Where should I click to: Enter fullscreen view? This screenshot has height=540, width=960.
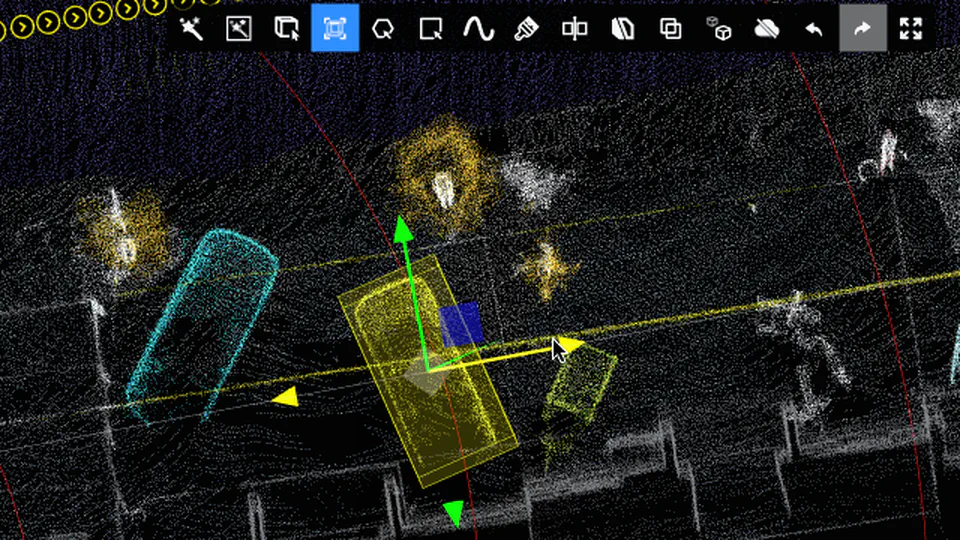(910, 28)
